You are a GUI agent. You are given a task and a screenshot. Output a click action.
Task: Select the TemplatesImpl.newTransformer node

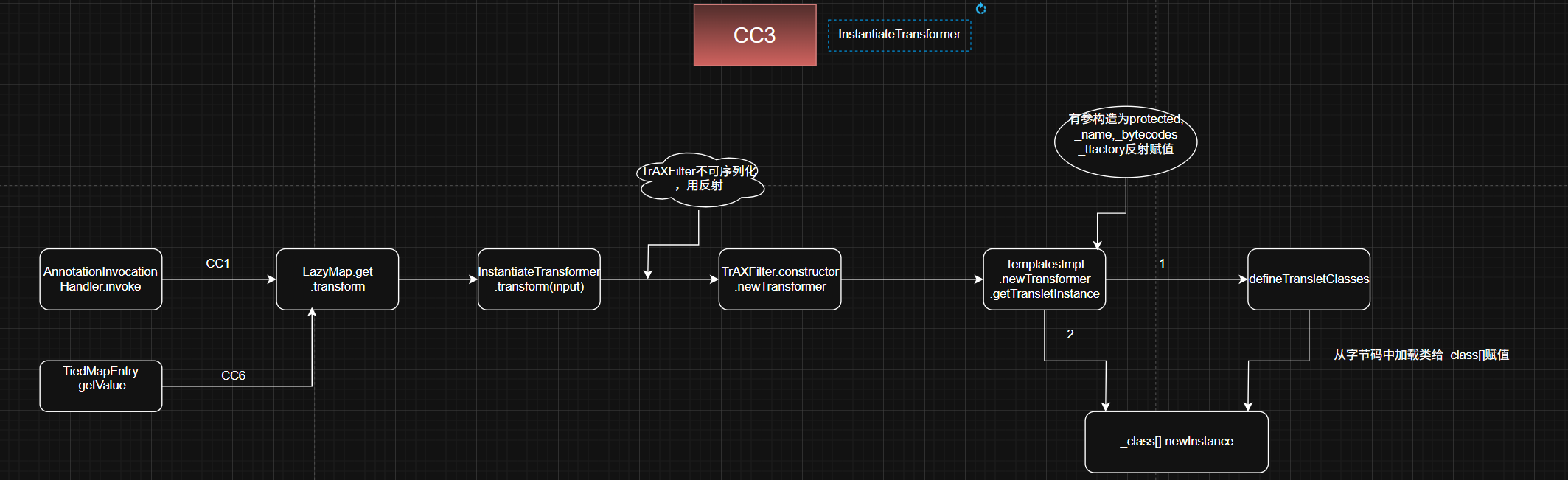coord(1044,279)
